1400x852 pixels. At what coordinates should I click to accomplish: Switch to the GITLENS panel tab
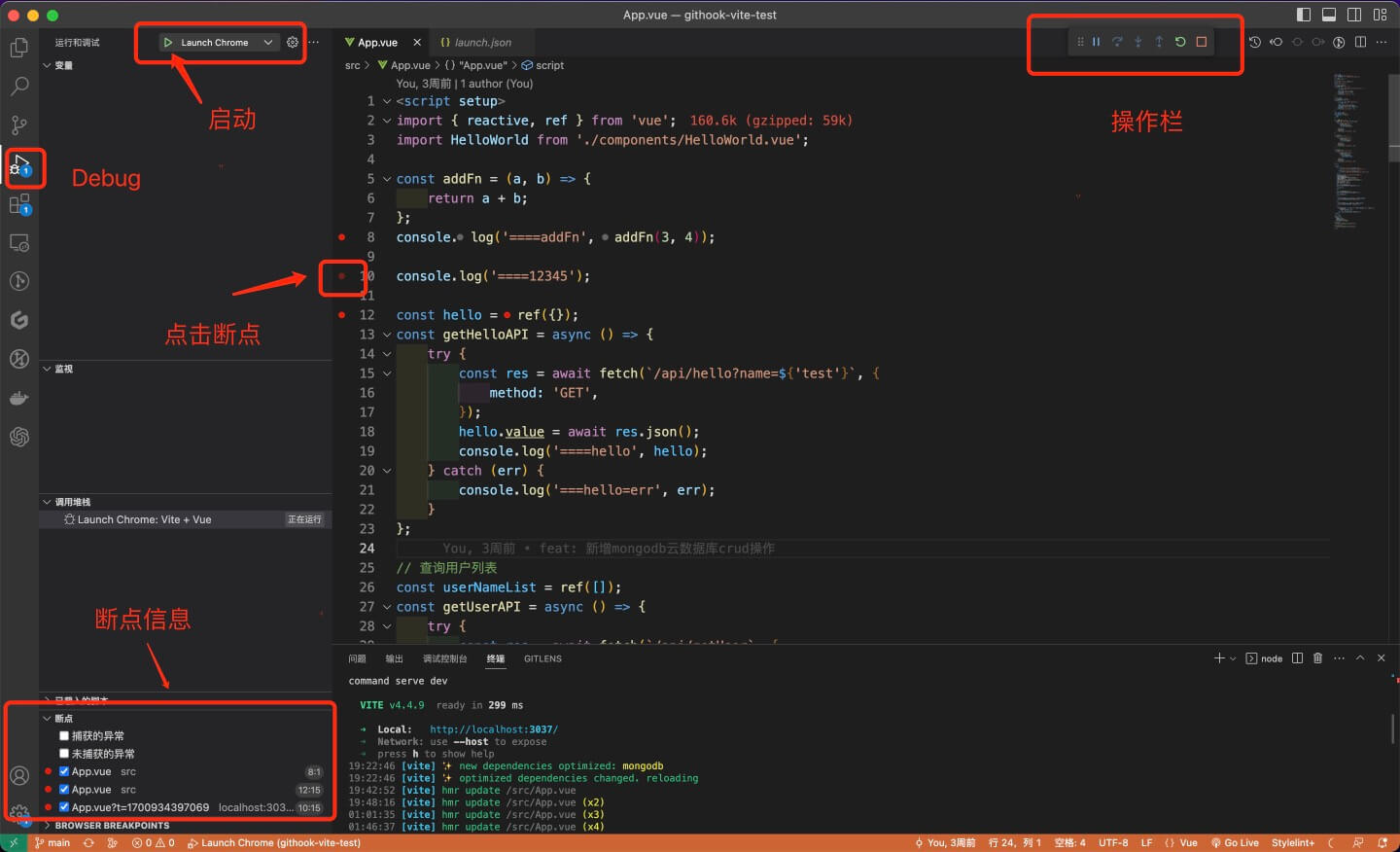(x=542, y=658)
